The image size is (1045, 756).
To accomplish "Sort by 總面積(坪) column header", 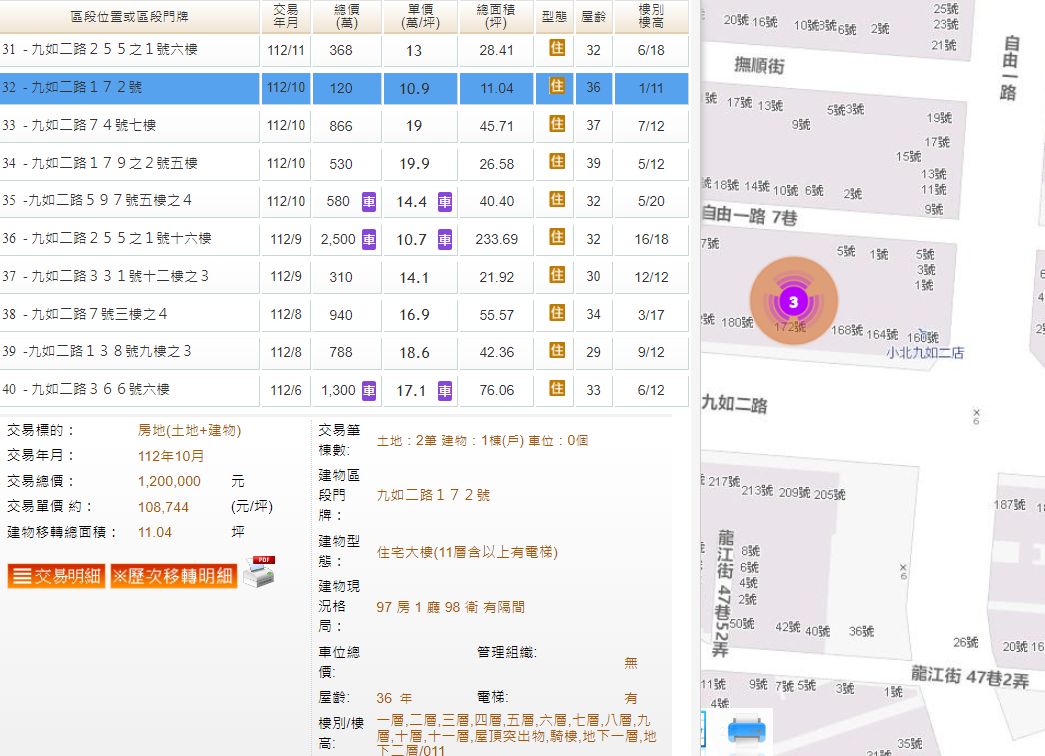I will click(x=496, y=17).
